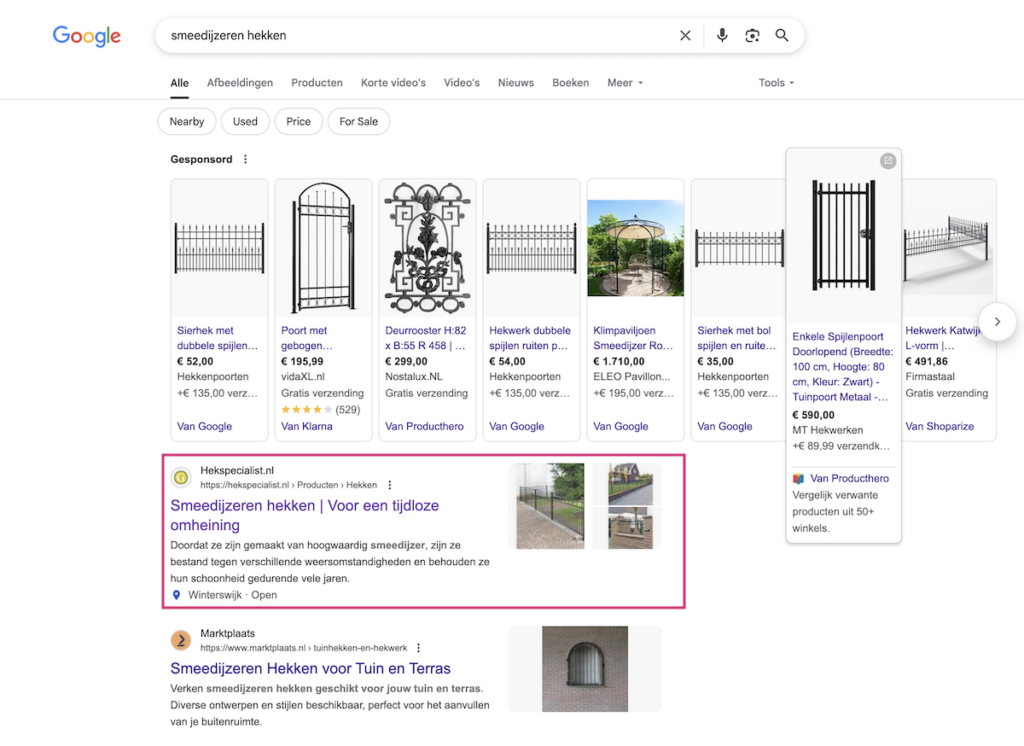Expand the Meer dropdown menu
This screenshot has width=1024, height=746.
coord(625,83)
